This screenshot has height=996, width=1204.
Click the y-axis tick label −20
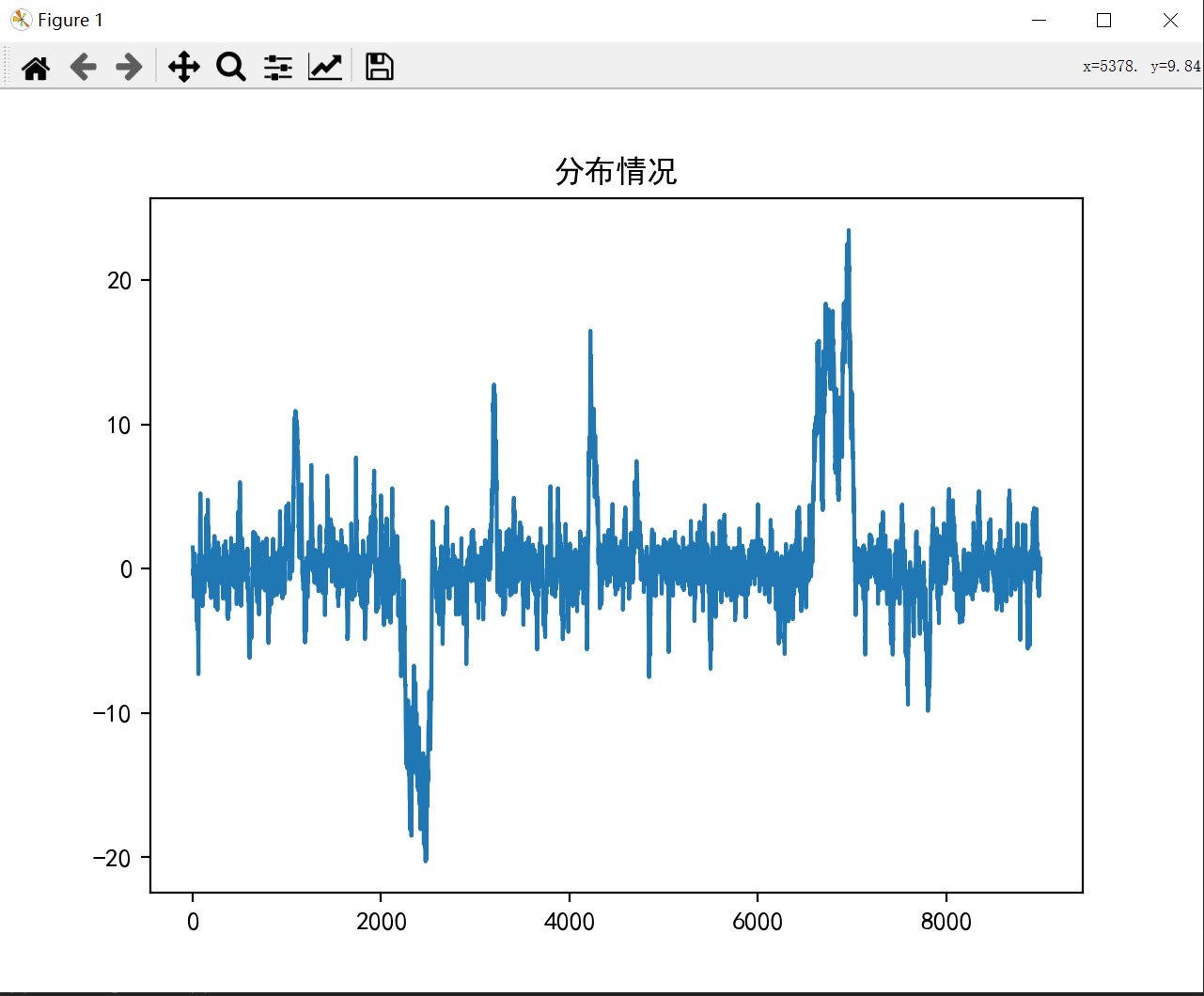113,858
